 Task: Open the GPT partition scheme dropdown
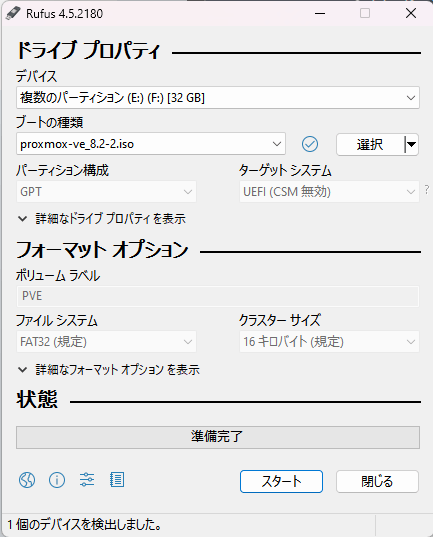click(106, 191)
